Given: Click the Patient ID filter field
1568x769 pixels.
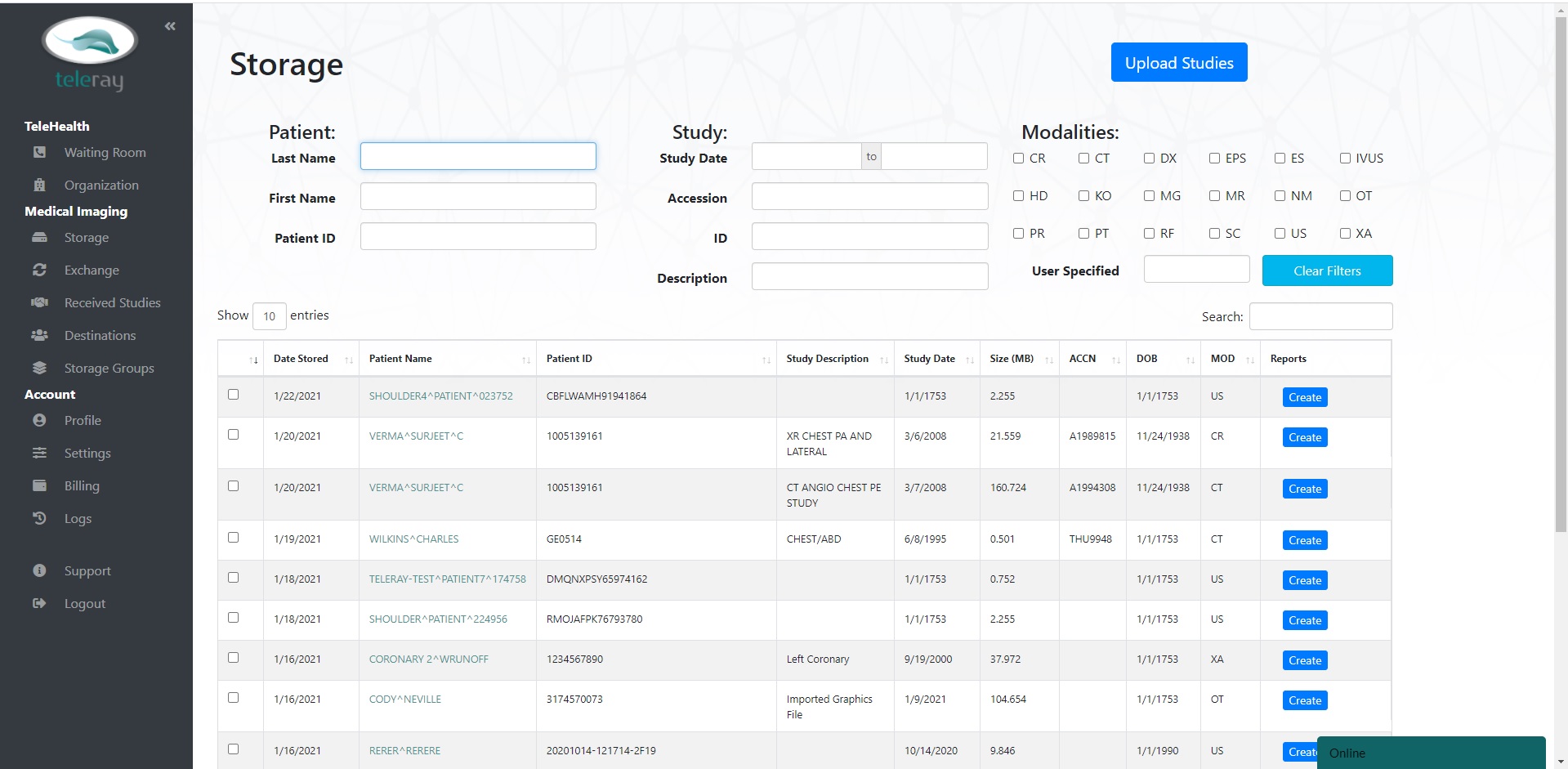Looking at the screenshot, I should [478, 236].
